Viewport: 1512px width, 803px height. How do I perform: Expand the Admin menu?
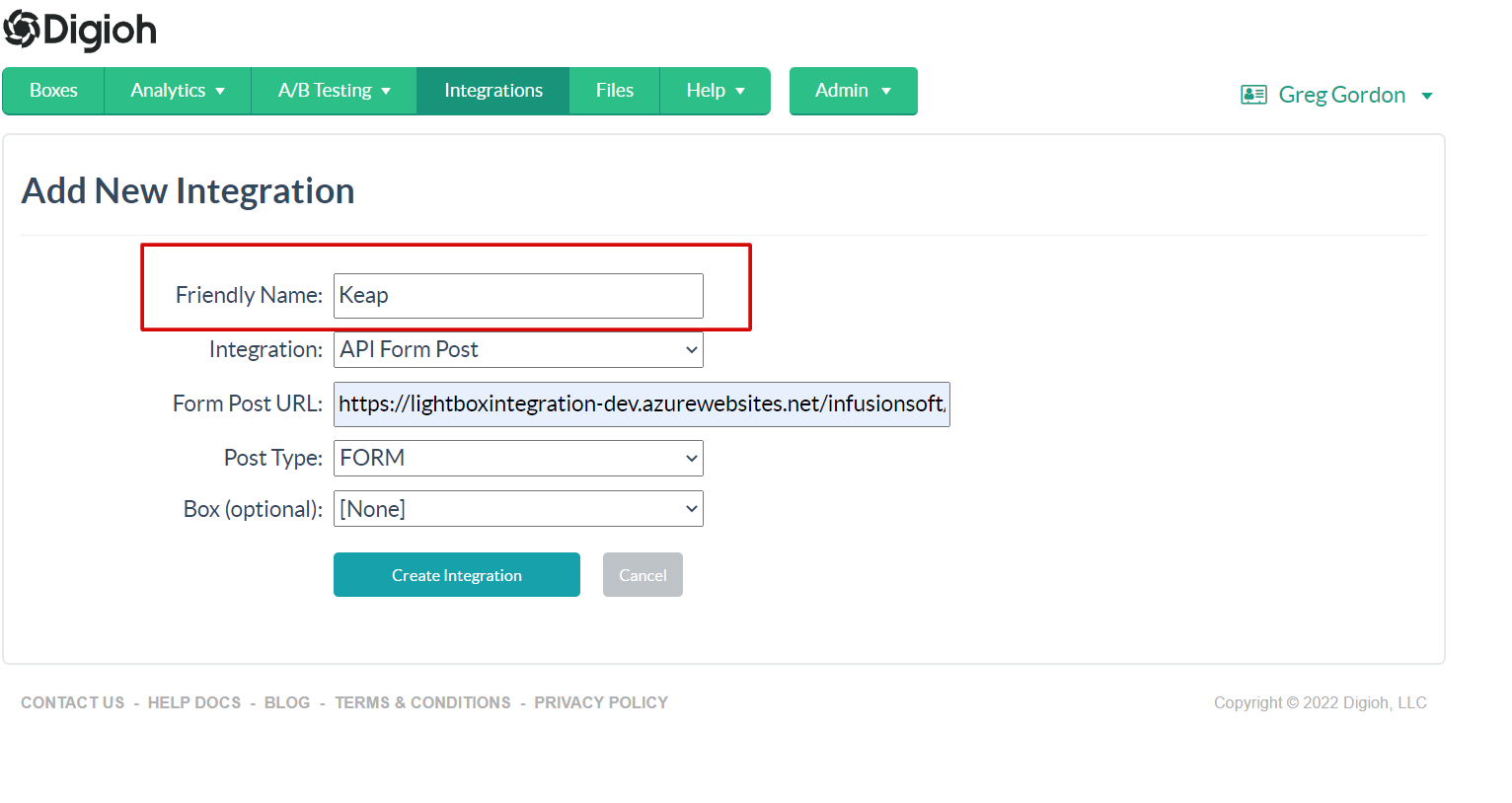(854, 91)
